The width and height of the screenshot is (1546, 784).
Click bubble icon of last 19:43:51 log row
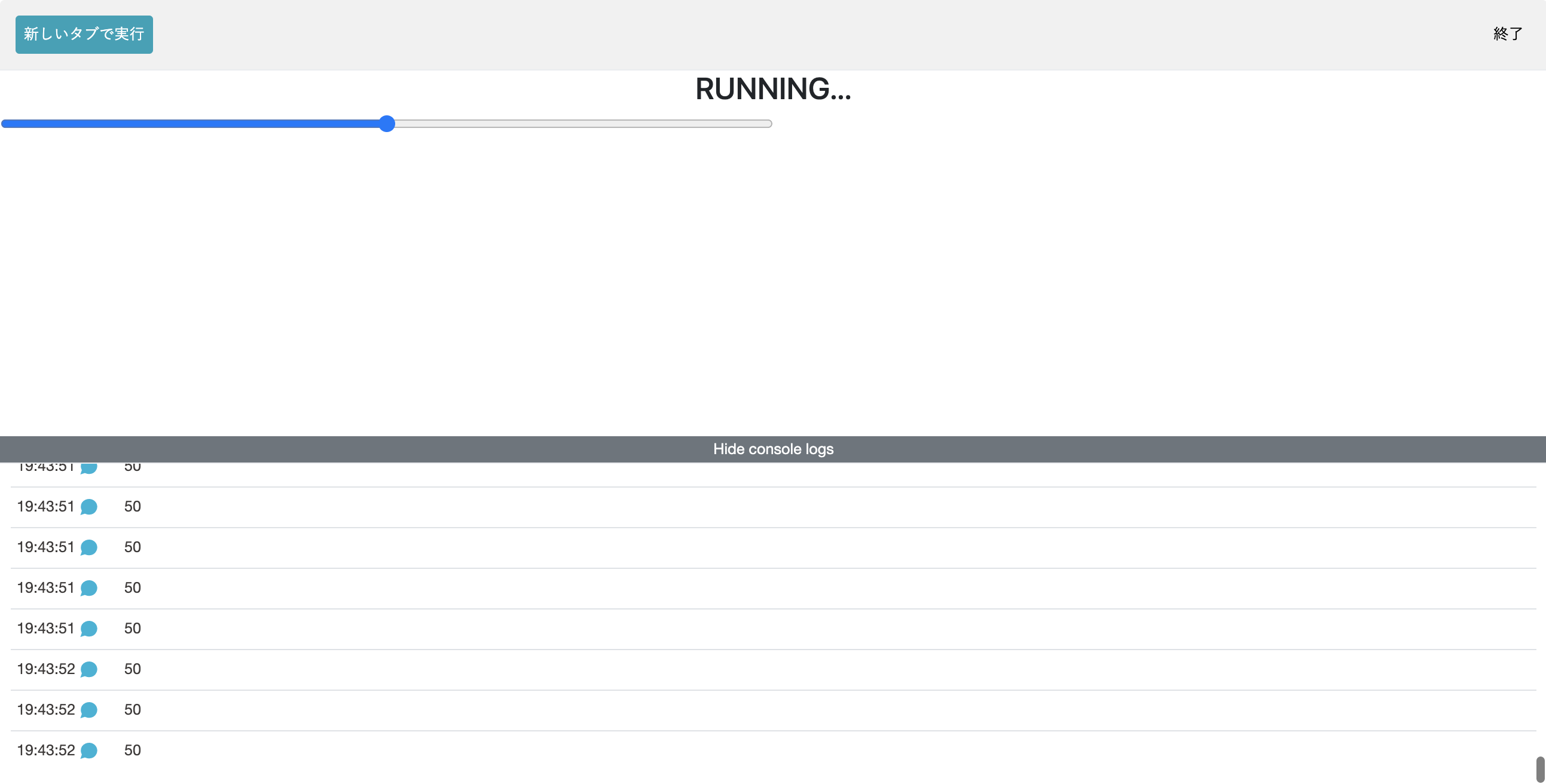89,629
